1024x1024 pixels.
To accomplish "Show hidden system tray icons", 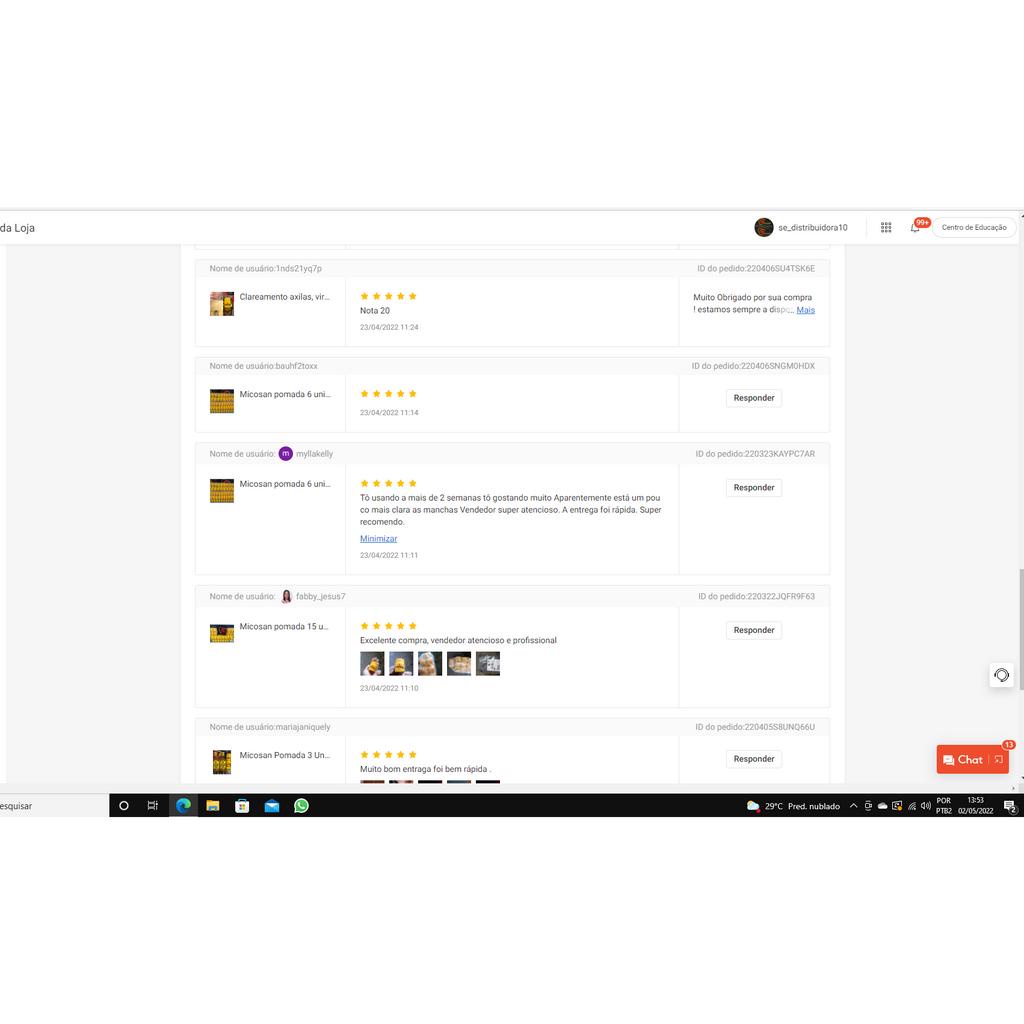I will (853, 806).
